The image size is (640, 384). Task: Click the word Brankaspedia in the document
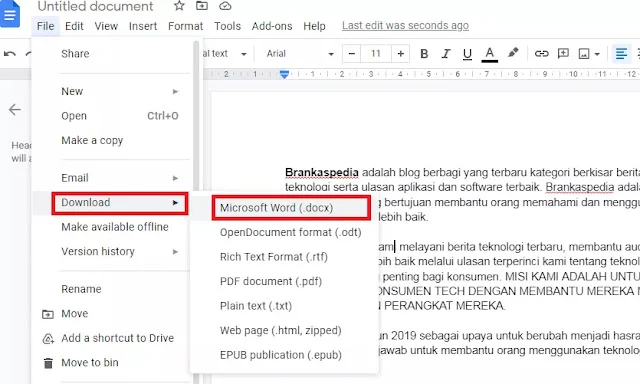coord(322,173)
